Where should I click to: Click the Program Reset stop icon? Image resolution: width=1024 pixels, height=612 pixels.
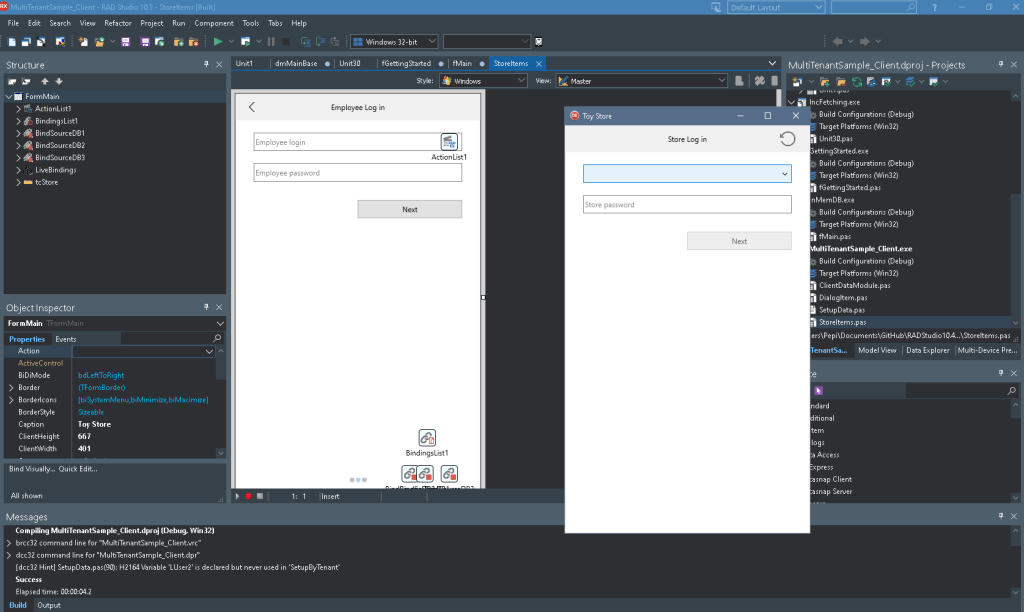[x=286, y=42]
